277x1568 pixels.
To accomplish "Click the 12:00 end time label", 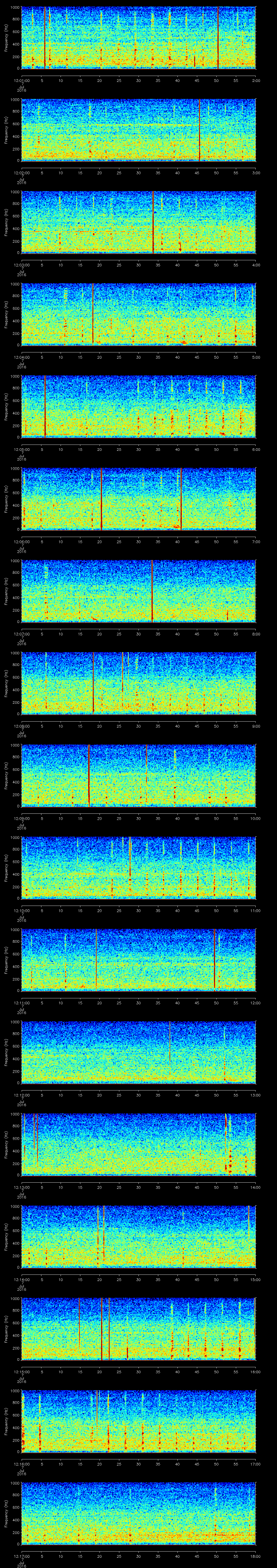I will coord(255,1004).
